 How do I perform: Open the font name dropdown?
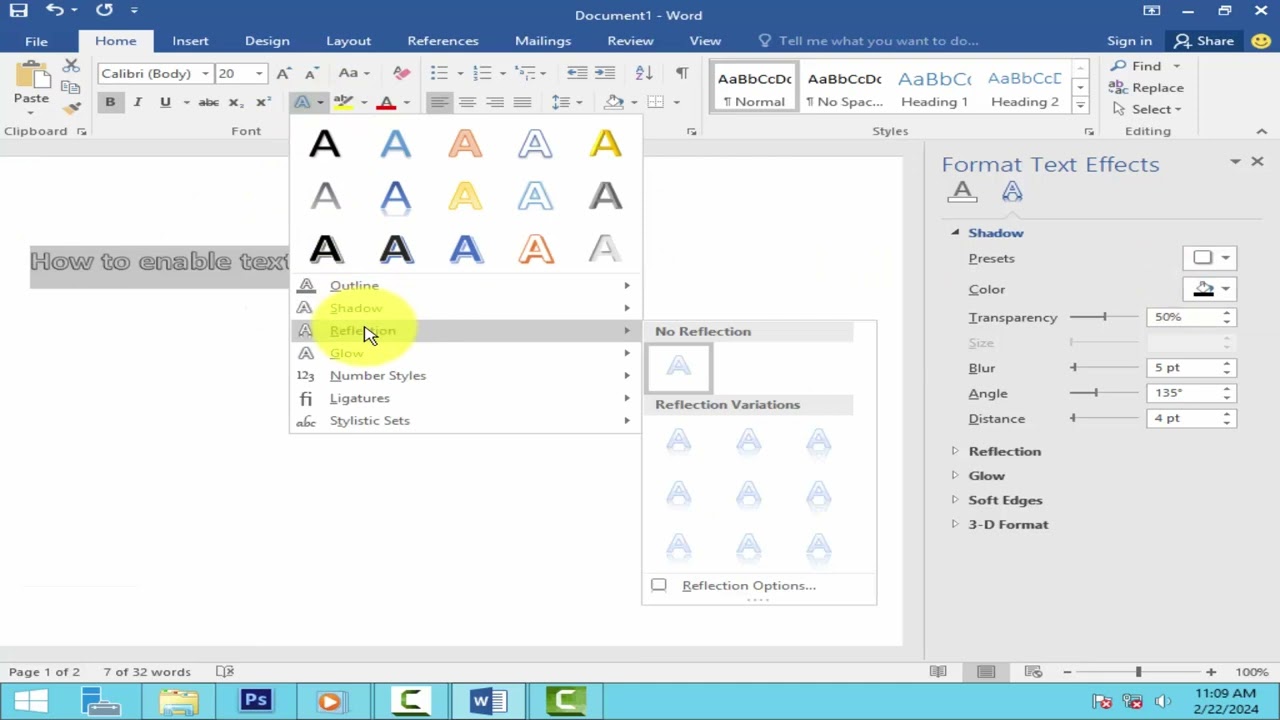click(x=204, y=73)
